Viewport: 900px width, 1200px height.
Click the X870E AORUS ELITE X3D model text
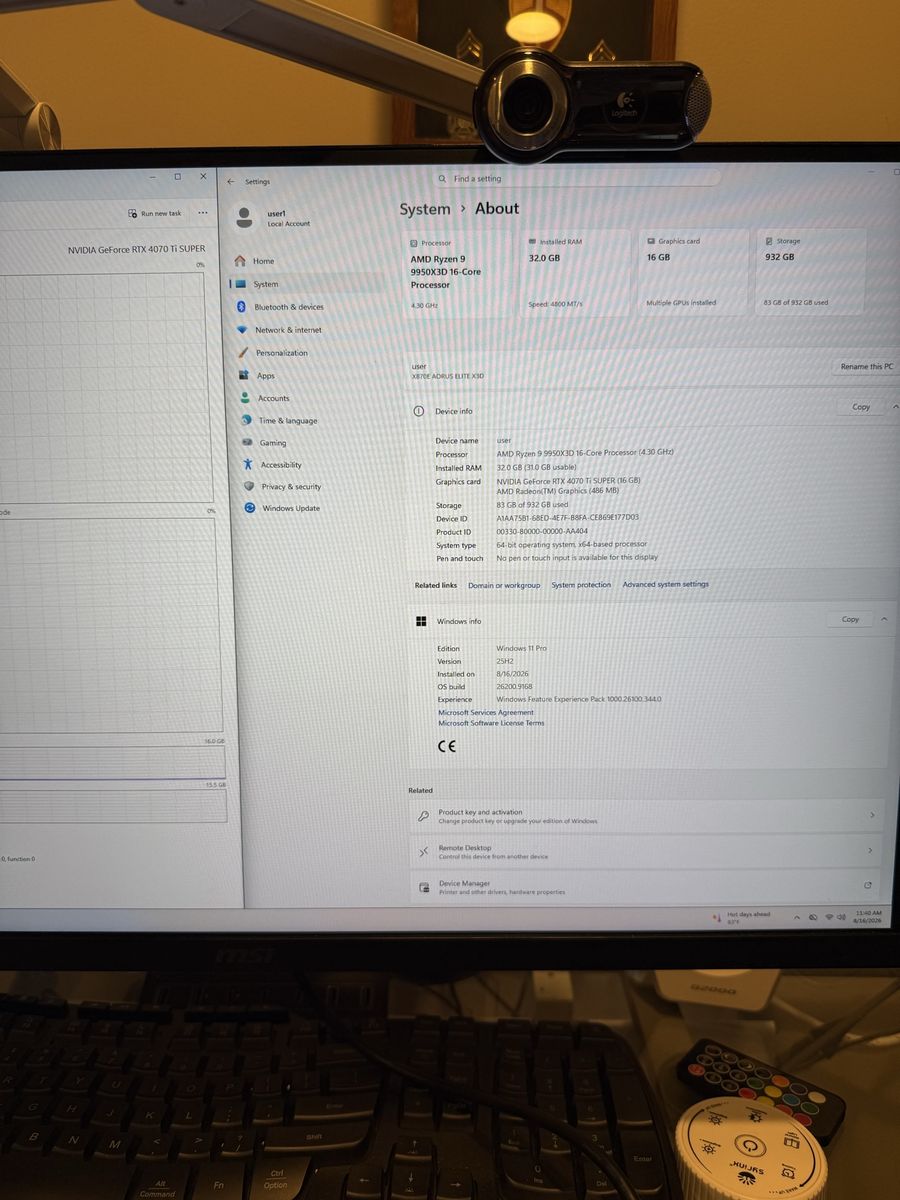click(x=447, y=376)
